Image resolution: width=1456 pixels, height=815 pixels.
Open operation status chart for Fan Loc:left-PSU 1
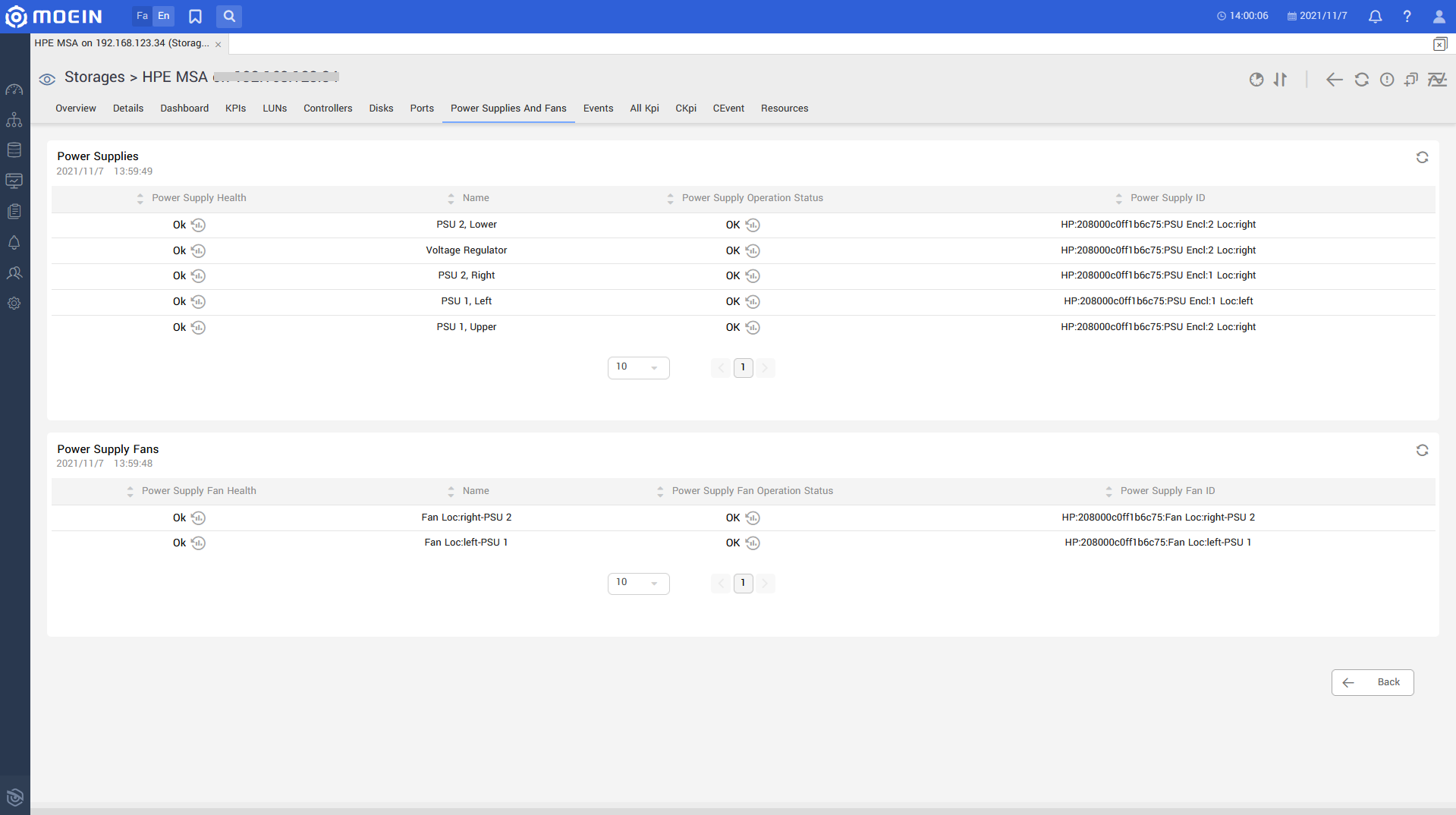point(753,543)
